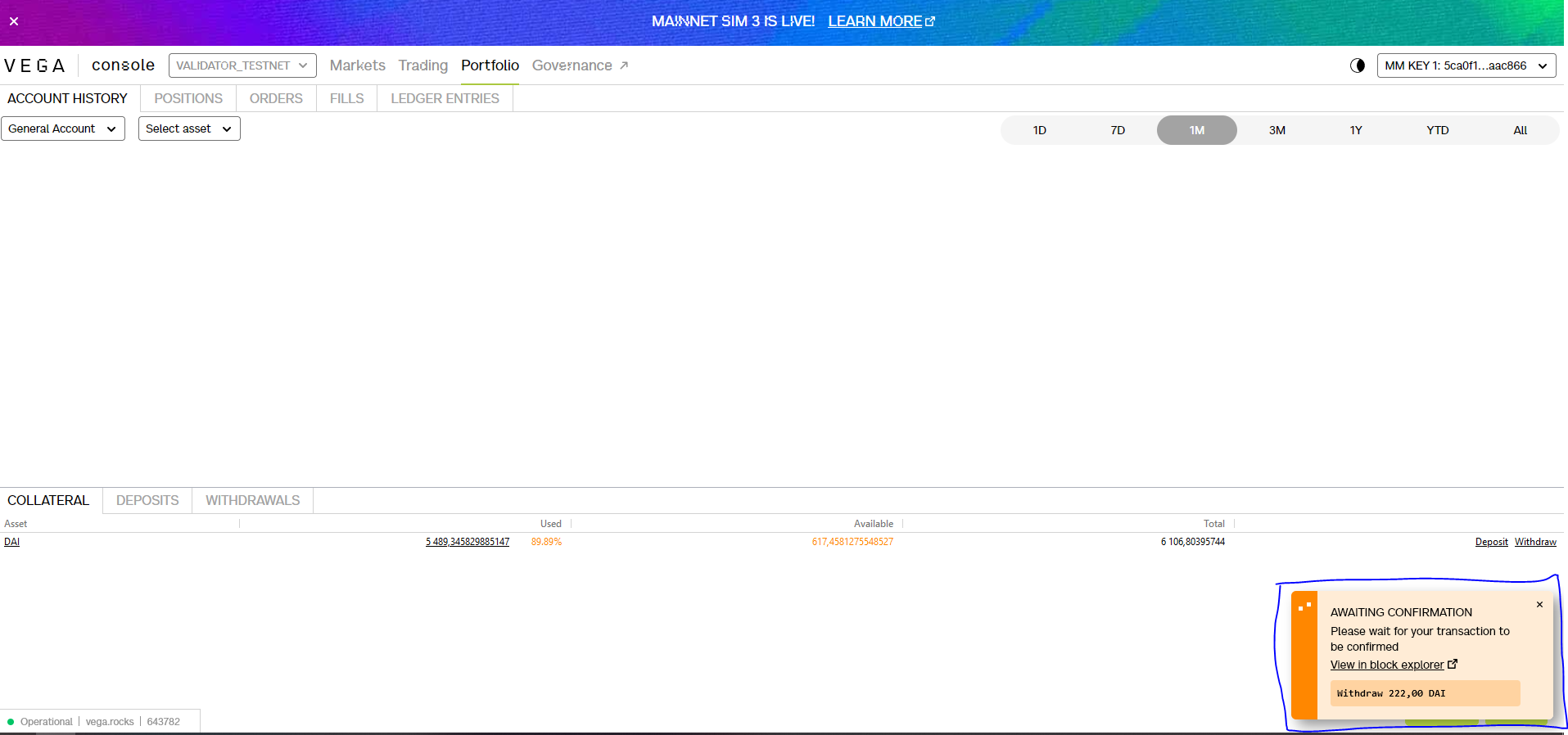Viewport: 1568px width, 735px height.
Task: Switch to the Collateral tab
Action: point(48,500)
